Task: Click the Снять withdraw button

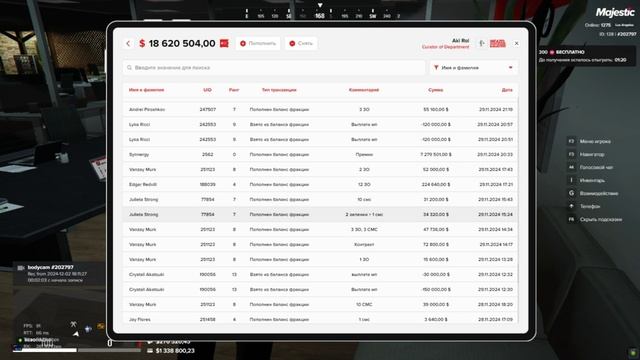Action: coord(301,43)
